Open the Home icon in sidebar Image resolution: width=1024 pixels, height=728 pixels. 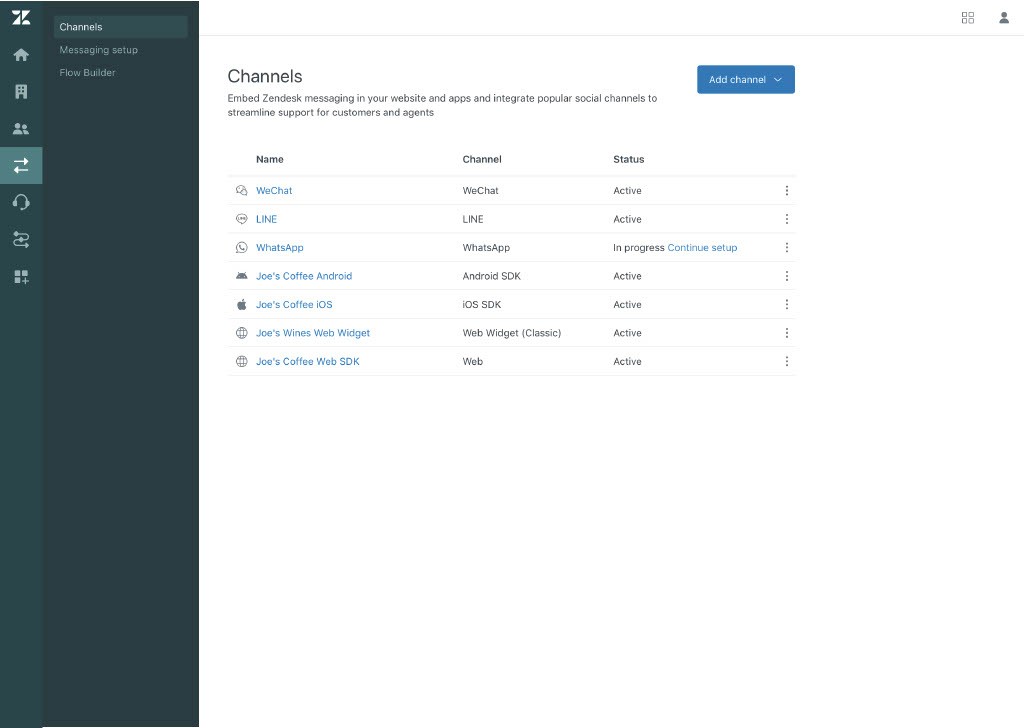[21, 55]
